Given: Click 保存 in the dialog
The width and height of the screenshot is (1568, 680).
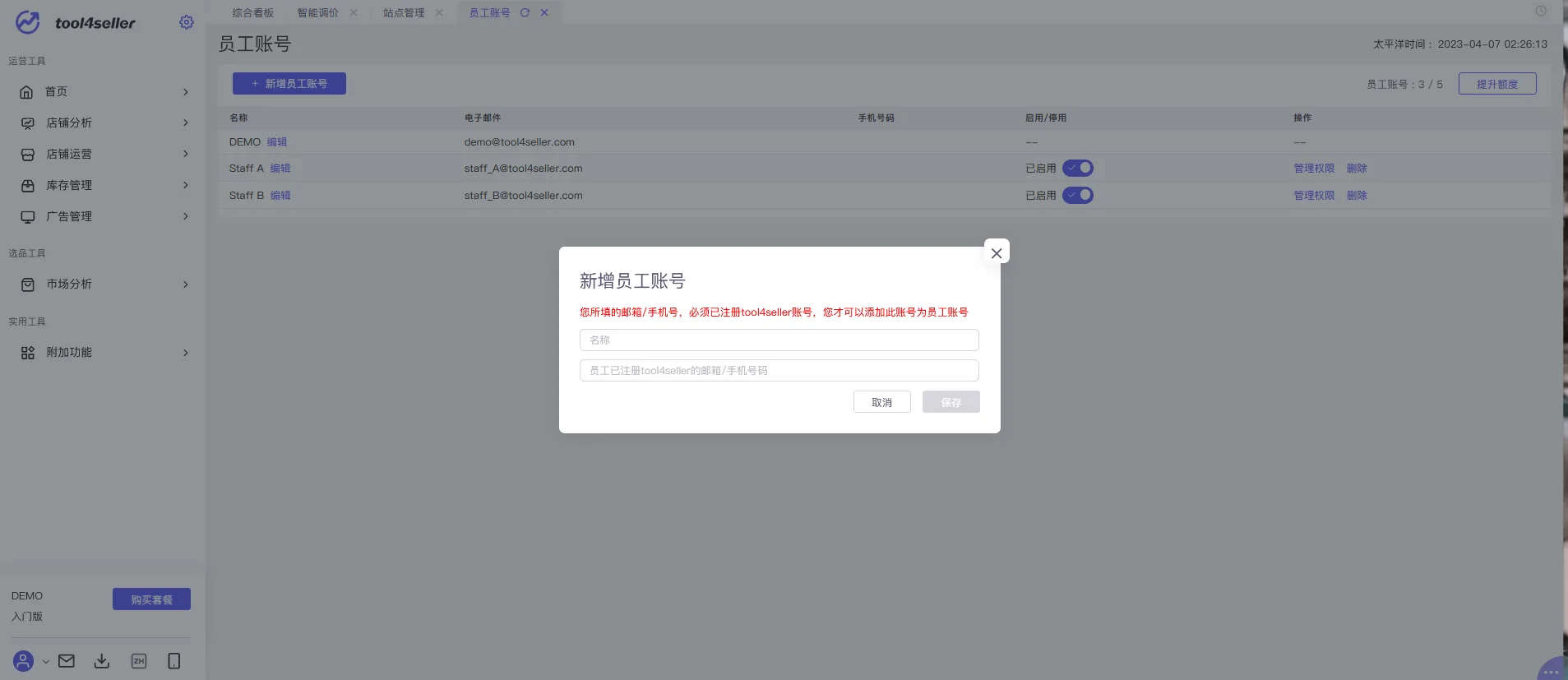Looking at the screenshot, I should pos(951,402).
